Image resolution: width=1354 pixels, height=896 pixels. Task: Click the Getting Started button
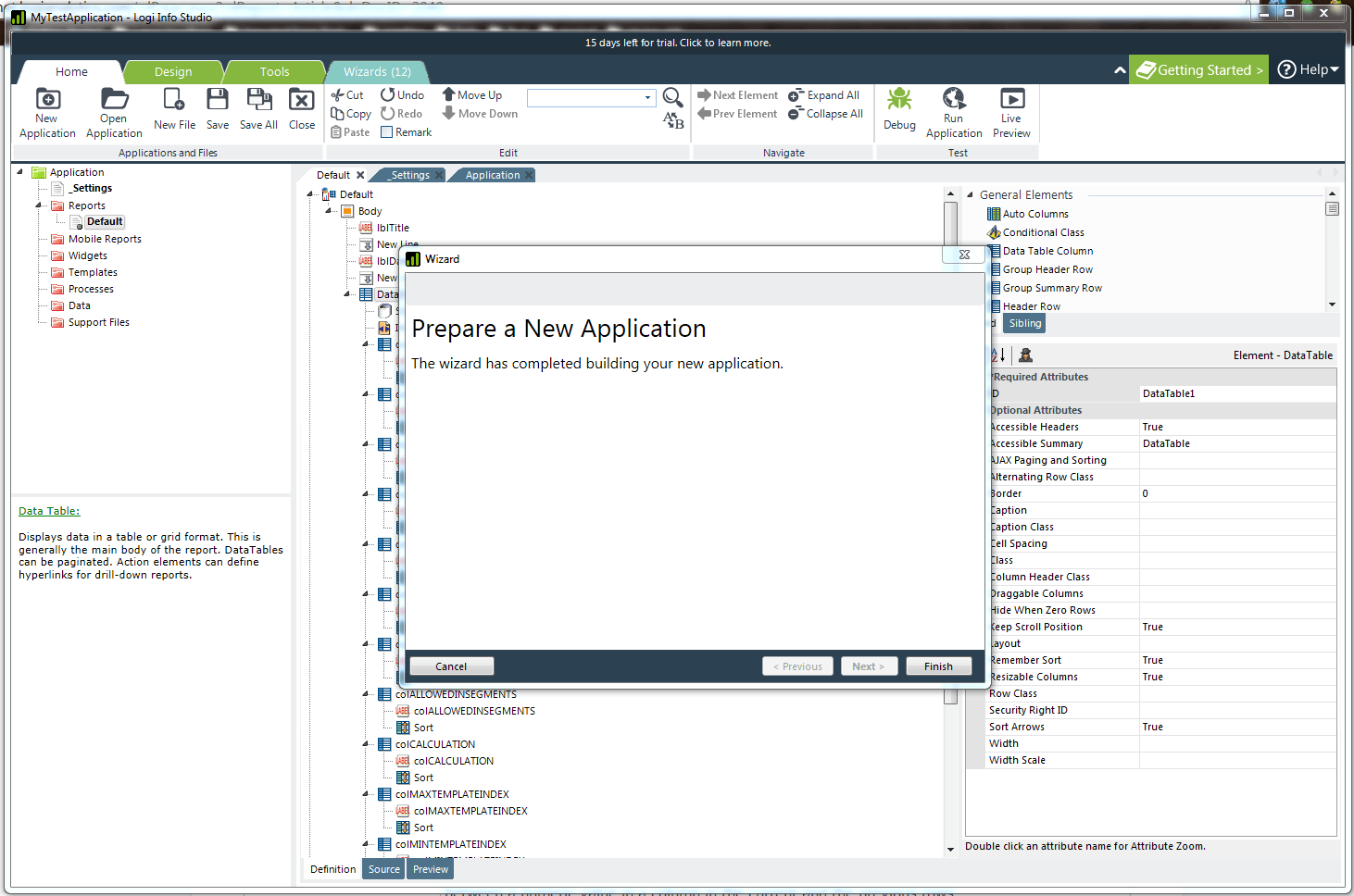pyautogui.click(x=1200, y=70)
